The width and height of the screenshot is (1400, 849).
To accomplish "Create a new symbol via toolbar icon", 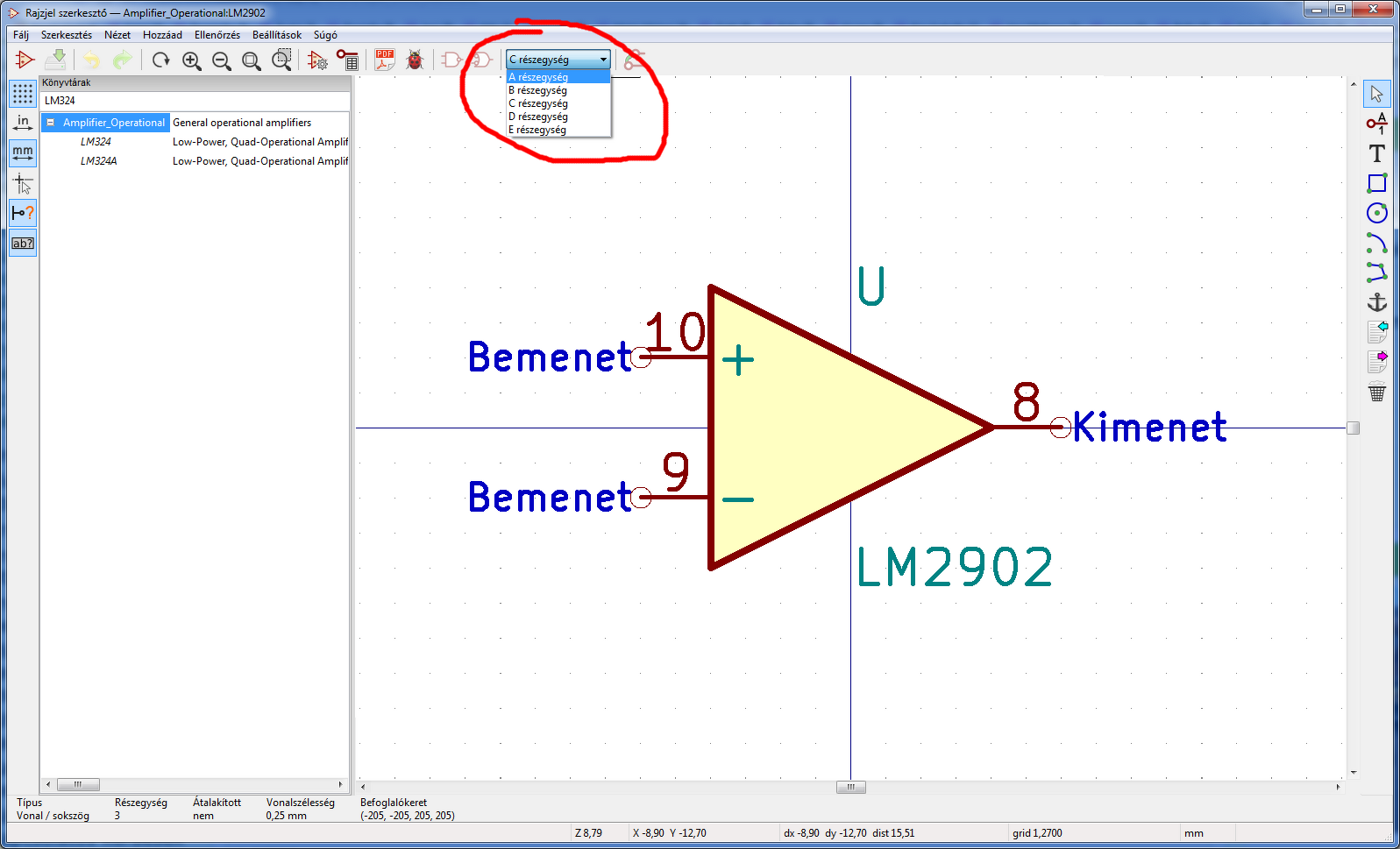I will click(25, 60).
